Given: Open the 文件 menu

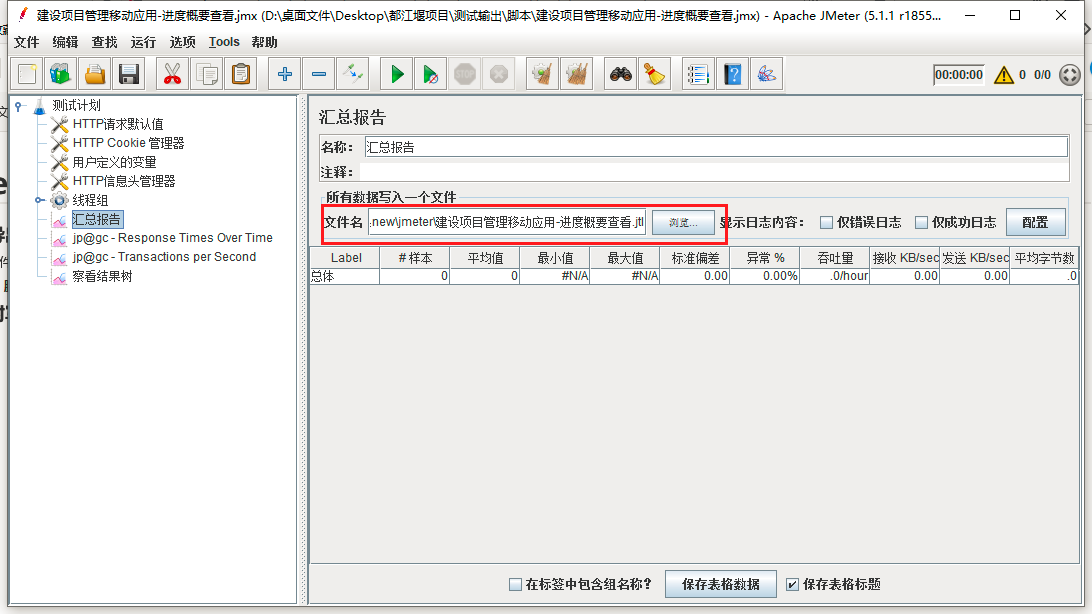Looking at the screenshot, I should point(26,42).
